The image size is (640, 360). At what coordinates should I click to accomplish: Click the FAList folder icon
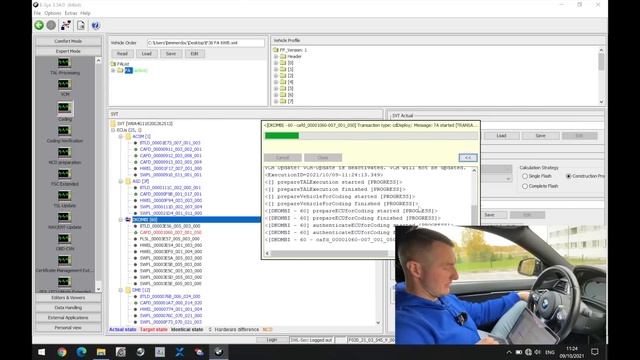tap(113, 64)
